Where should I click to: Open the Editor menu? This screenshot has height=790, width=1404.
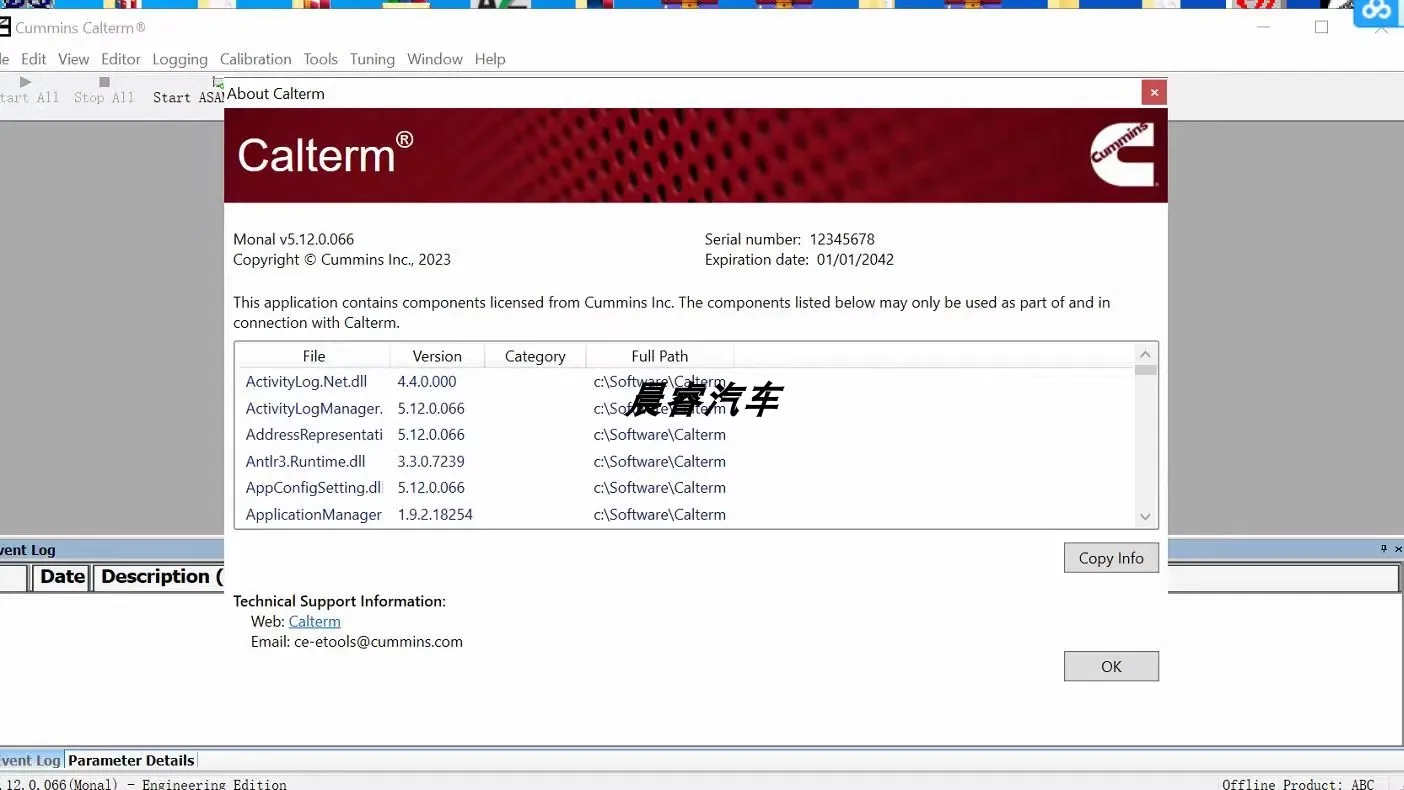click(x=121, y=59)
